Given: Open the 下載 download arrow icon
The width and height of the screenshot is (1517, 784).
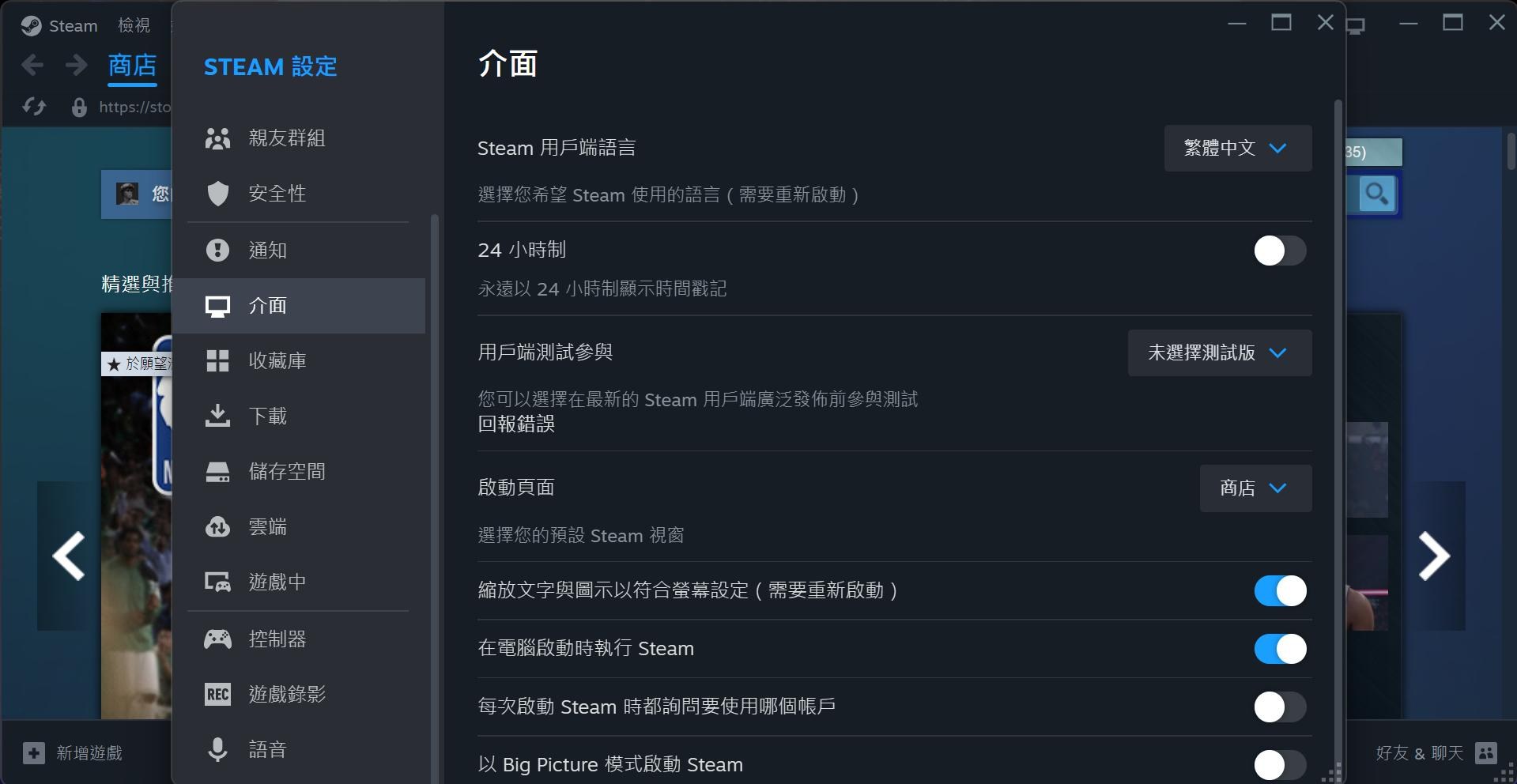Looking at the screenshot, I should [217, 416].
